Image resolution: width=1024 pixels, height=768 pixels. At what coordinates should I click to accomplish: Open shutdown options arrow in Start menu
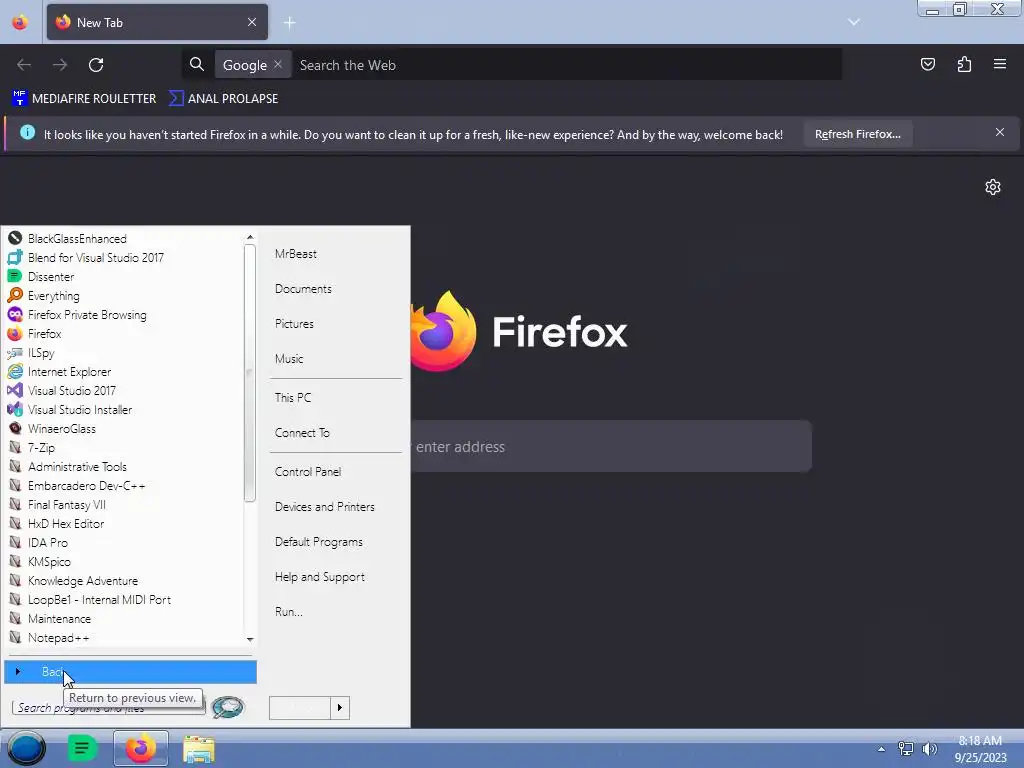(340, 707)
